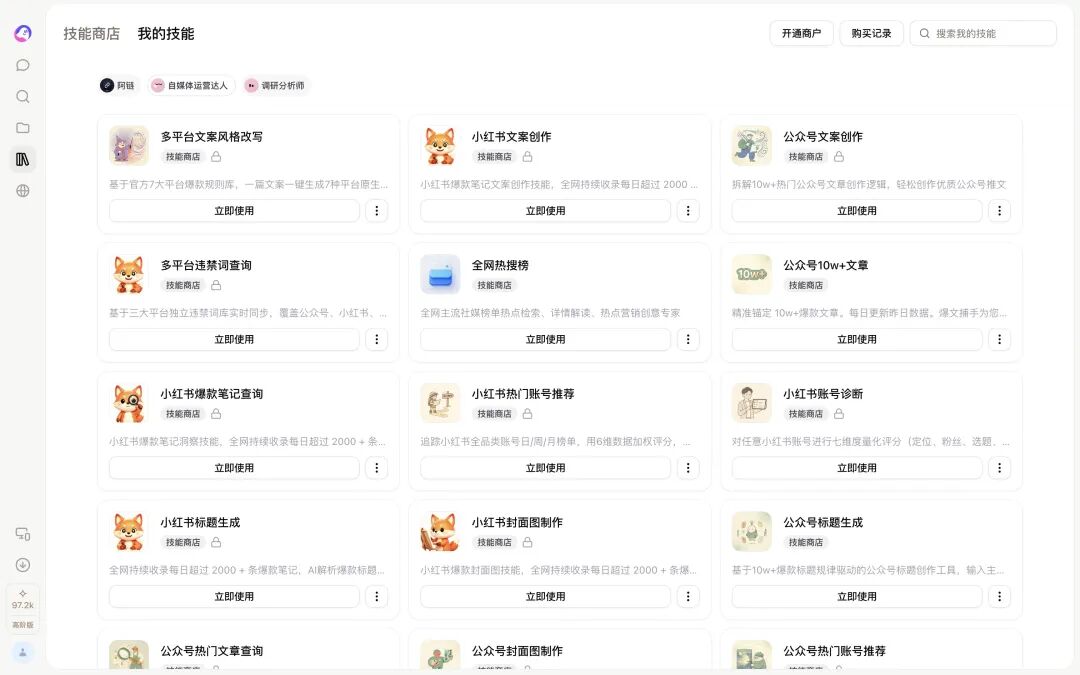Filter by the 调研分析师 tag

[x=276, y=85]
